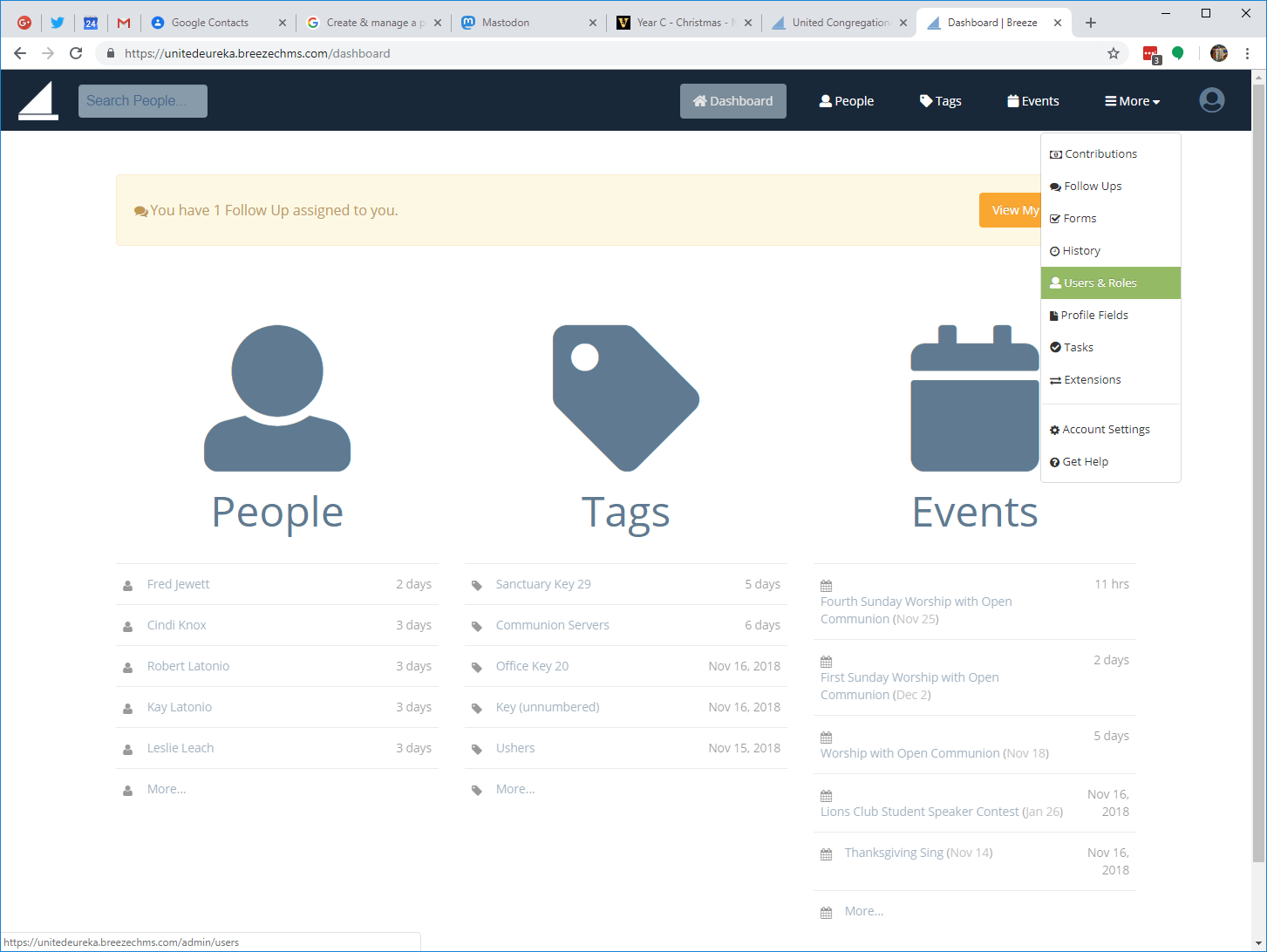Open Fred Jewett's profile

coord(178,584)
